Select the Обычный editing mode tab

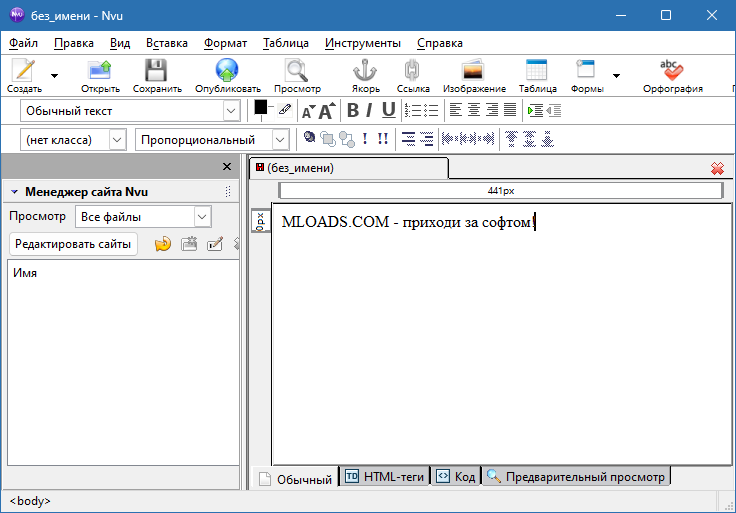point(295,479)
